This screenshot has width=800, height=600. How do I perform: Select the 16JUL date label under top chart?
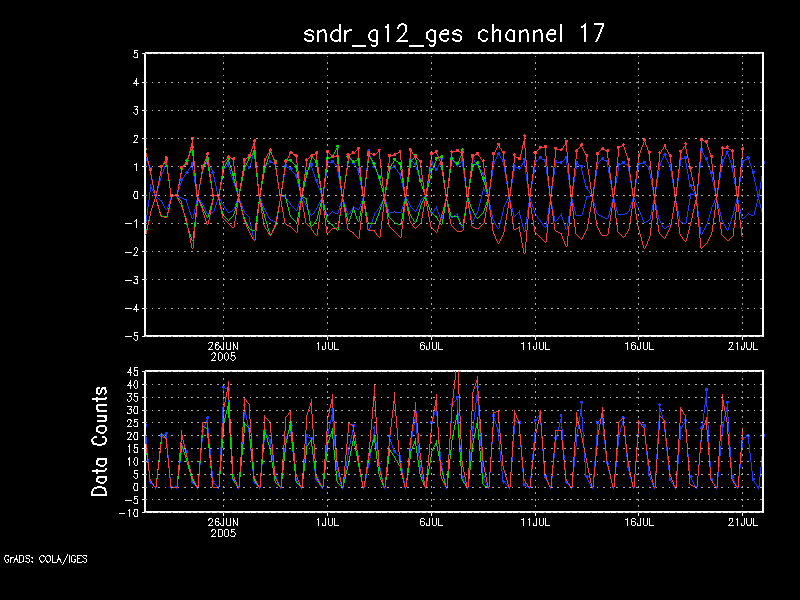(639, 345)
